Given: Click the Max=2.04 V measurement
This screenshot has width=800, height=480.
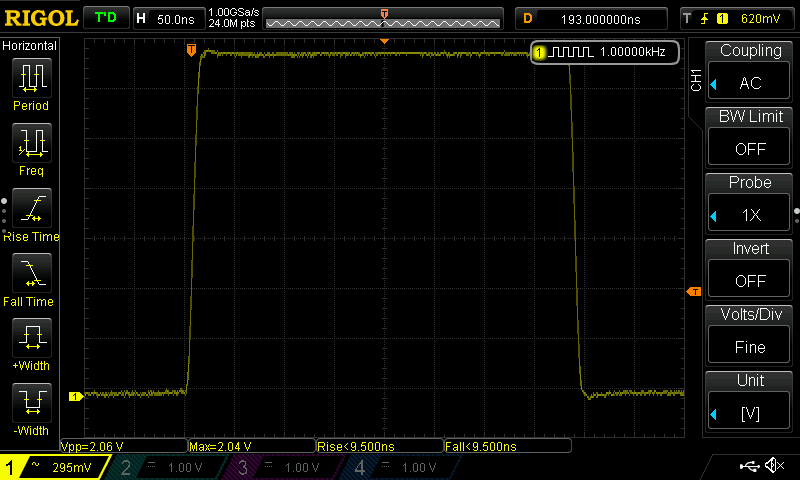Looking at the screenshot, I should click(252, 446).
